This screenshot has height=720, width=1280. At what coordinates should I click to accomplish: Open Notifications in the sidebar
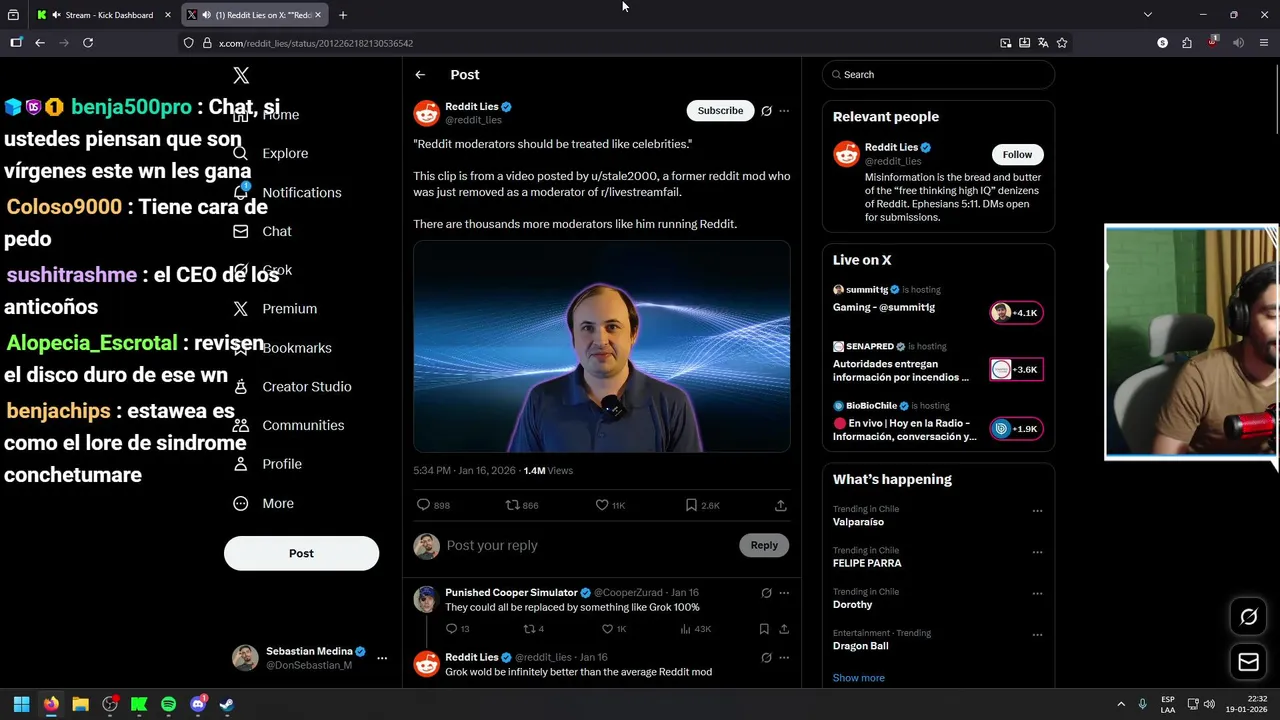pos(287,192)
